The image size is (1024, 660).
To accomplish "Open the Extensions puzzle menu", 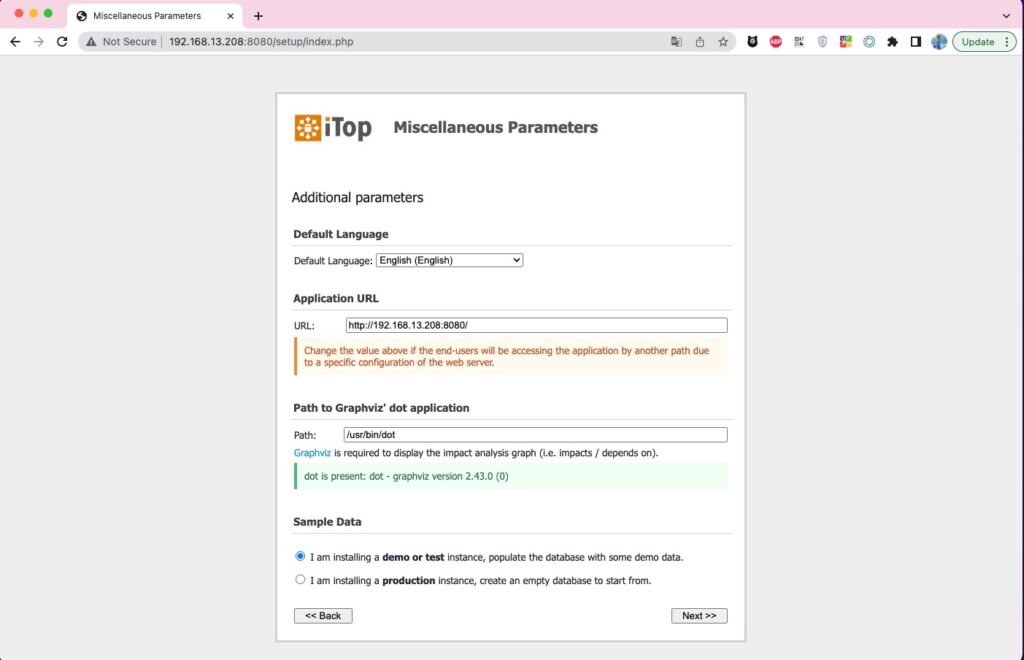I will (x=892, y=42).
